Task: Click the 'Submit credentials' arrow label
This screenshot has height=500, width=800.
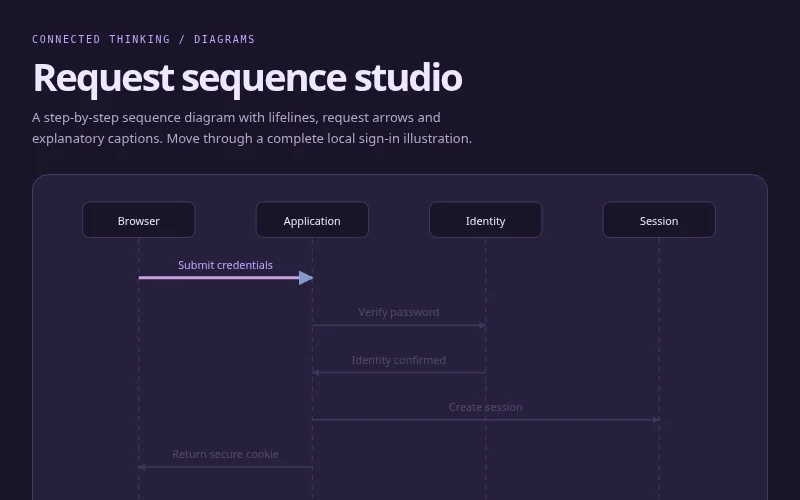Action: click(225, 265)
